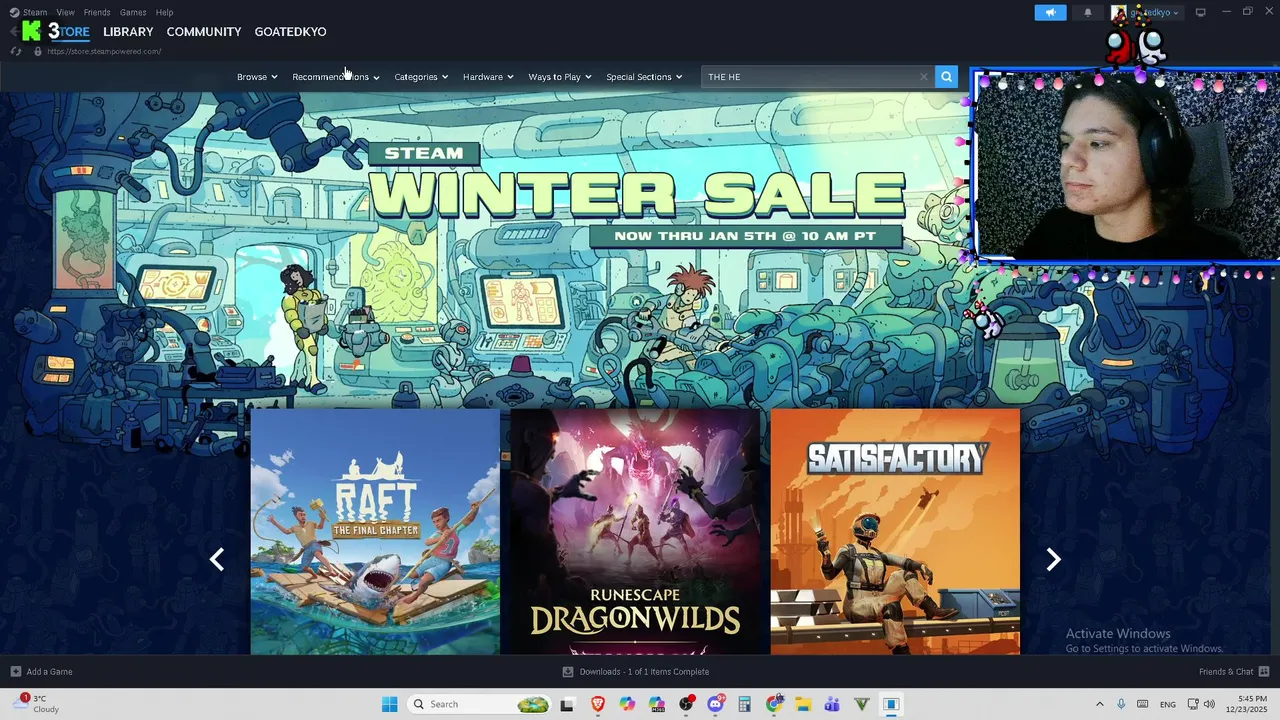1280x720 pixels.
Task: Click the store URL address text
Action: coord(104,51)
